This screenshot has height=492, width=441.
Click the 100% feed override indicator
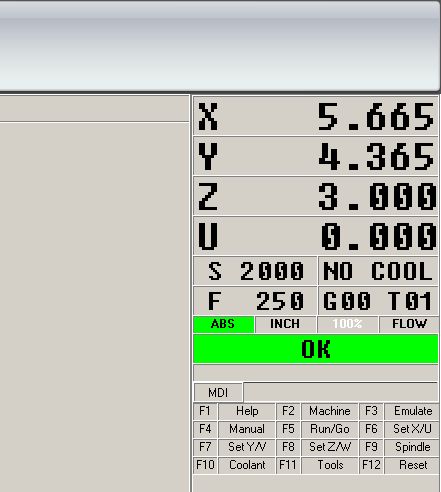pos(347,324)
